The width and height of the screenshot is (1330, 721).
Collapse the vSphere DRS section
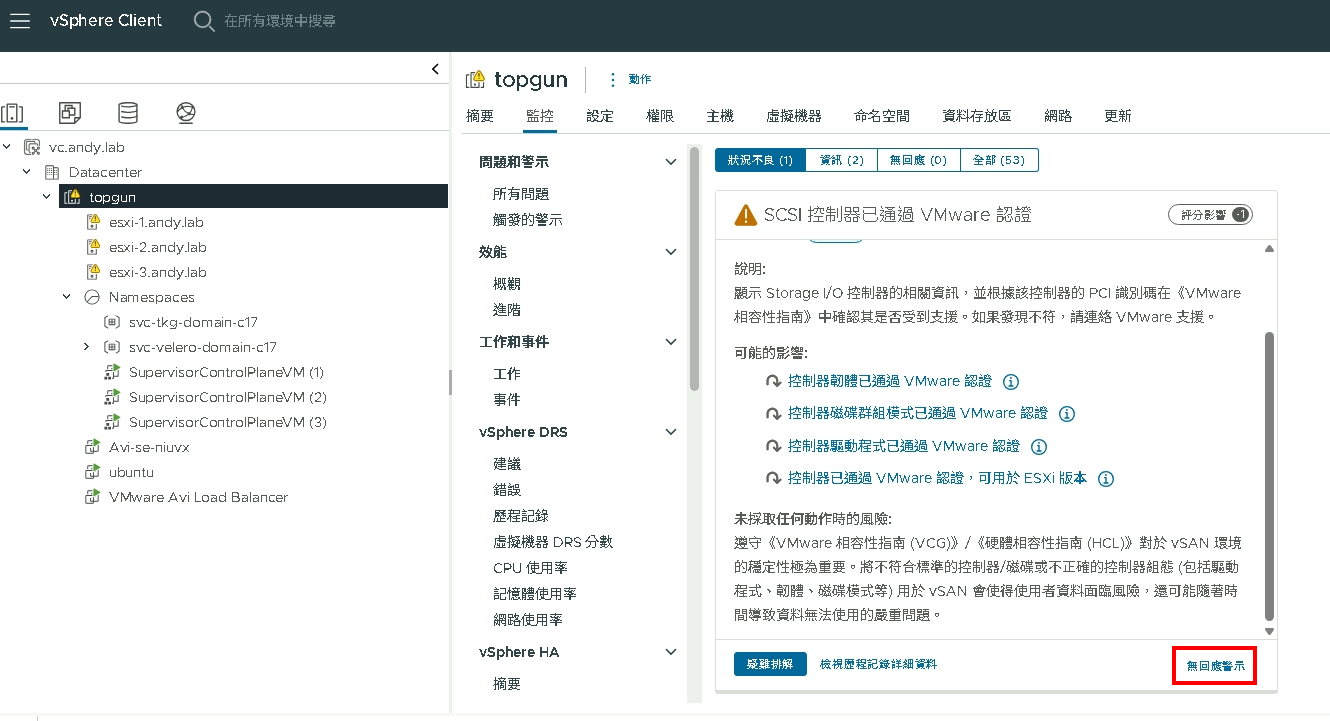(x=671, y=432)
